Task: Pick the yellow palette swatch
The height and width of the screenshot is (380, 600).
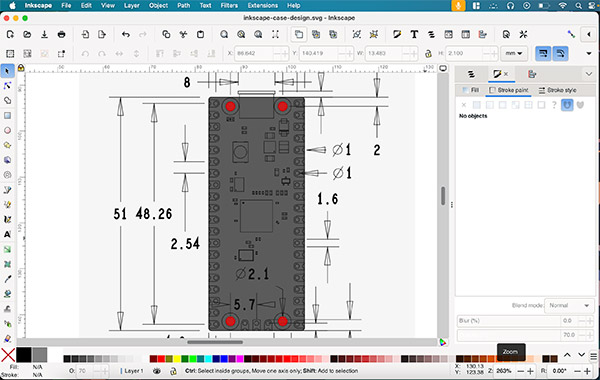Action: pos(177,359)
